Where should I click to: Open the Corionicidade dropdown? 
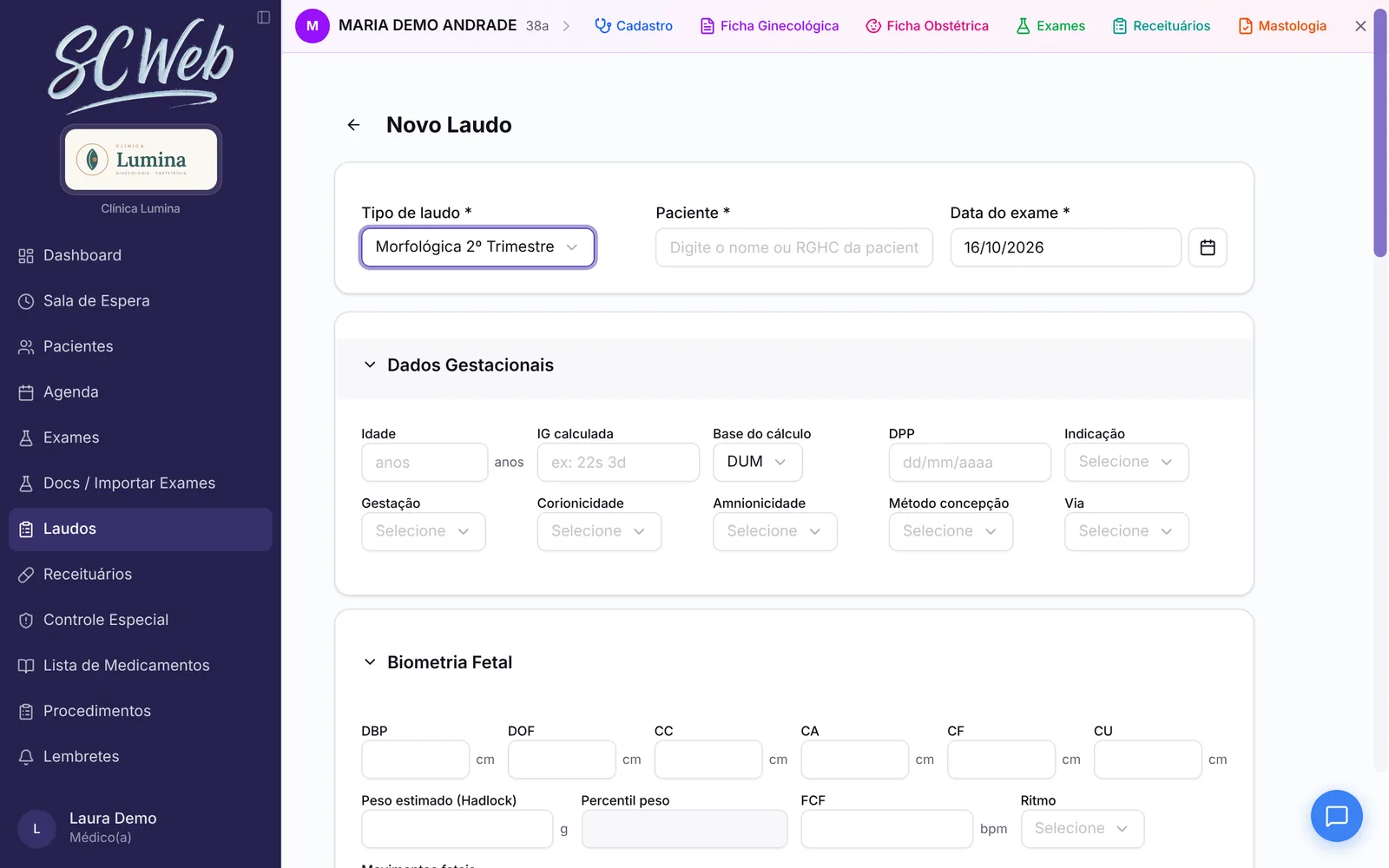[x=599, y=531]
